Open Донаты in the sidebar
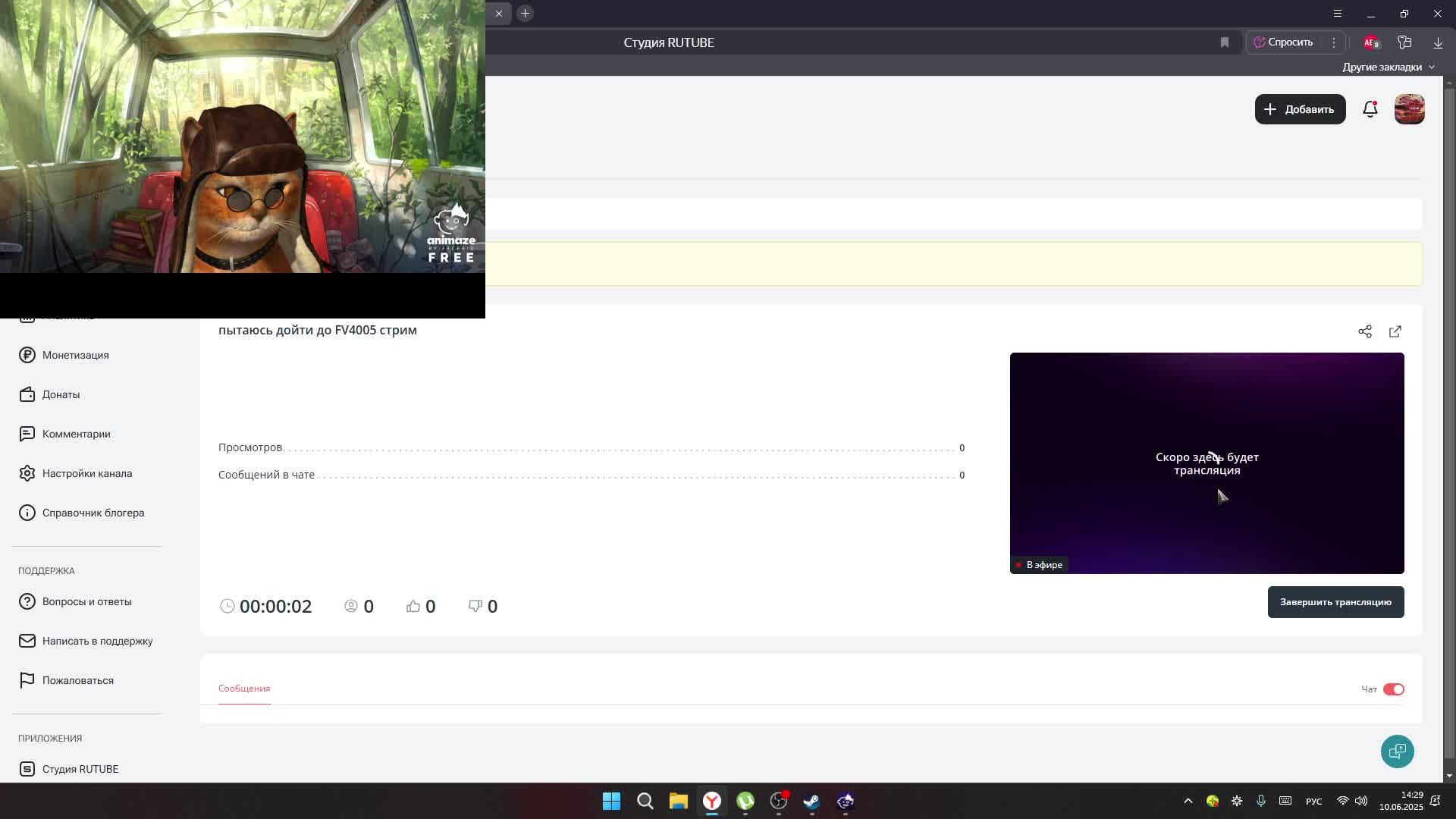The width and height of the screenshot is (1456, 819). 61,394
